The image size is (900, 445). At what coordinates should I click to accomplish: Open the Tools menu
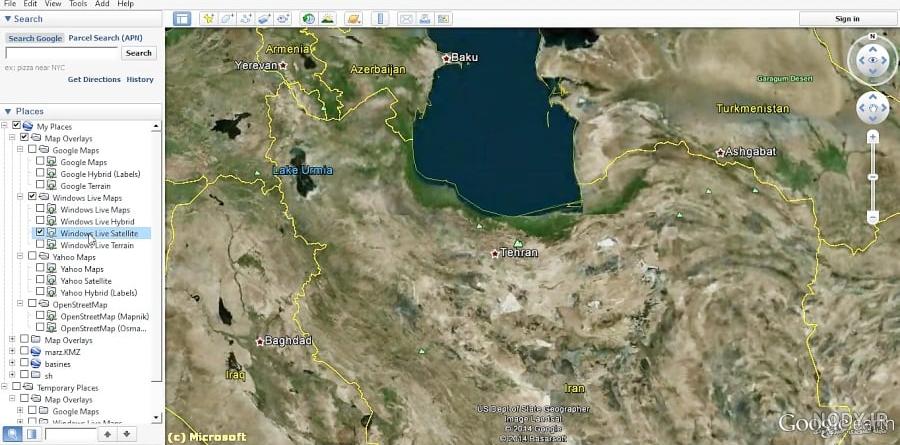pos(78,3)
